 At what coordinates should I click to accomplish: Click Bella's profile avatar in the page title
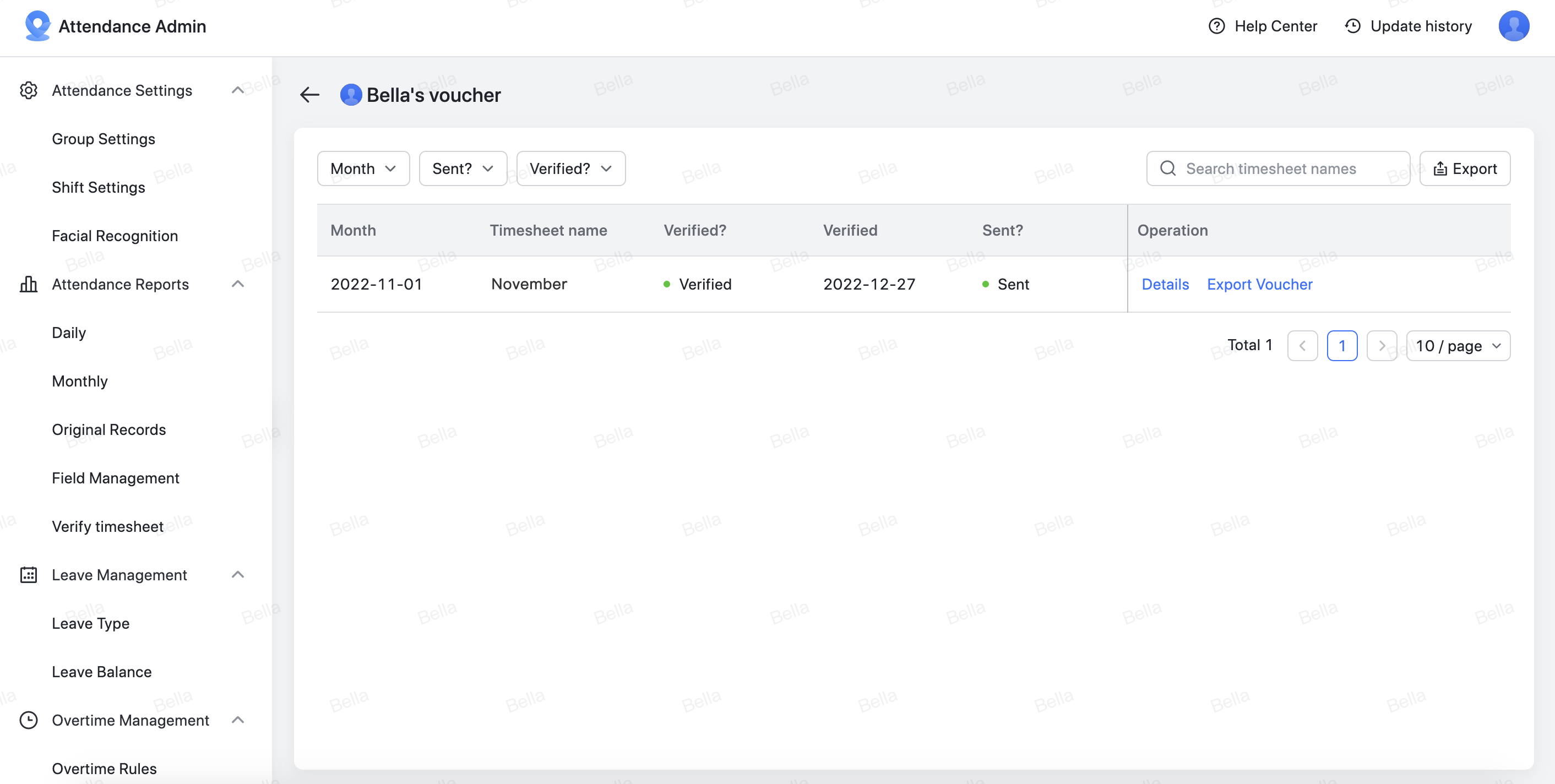[351, 94]
